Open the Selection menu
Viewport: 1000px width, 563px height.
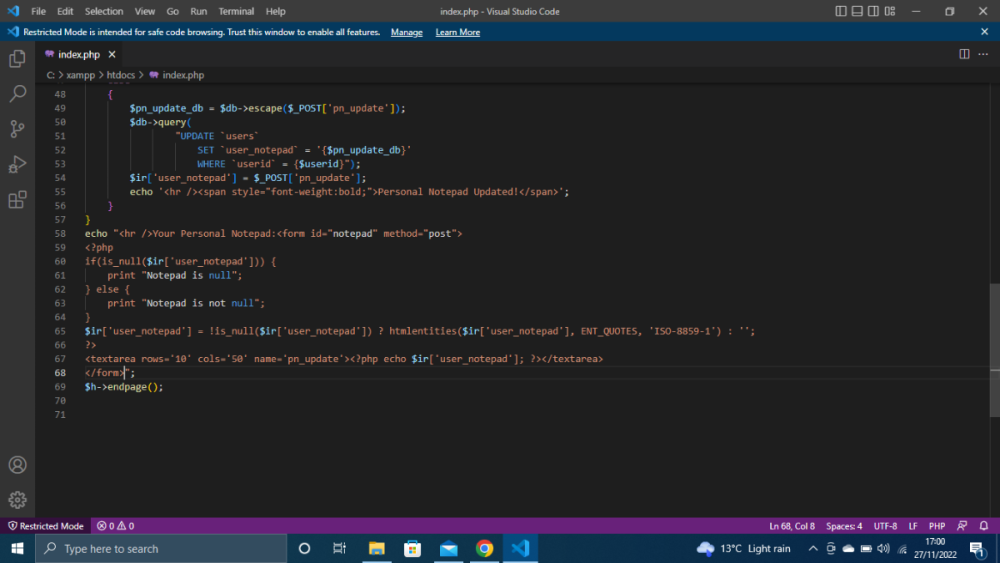pyautogui.click(x=104, y=11)
